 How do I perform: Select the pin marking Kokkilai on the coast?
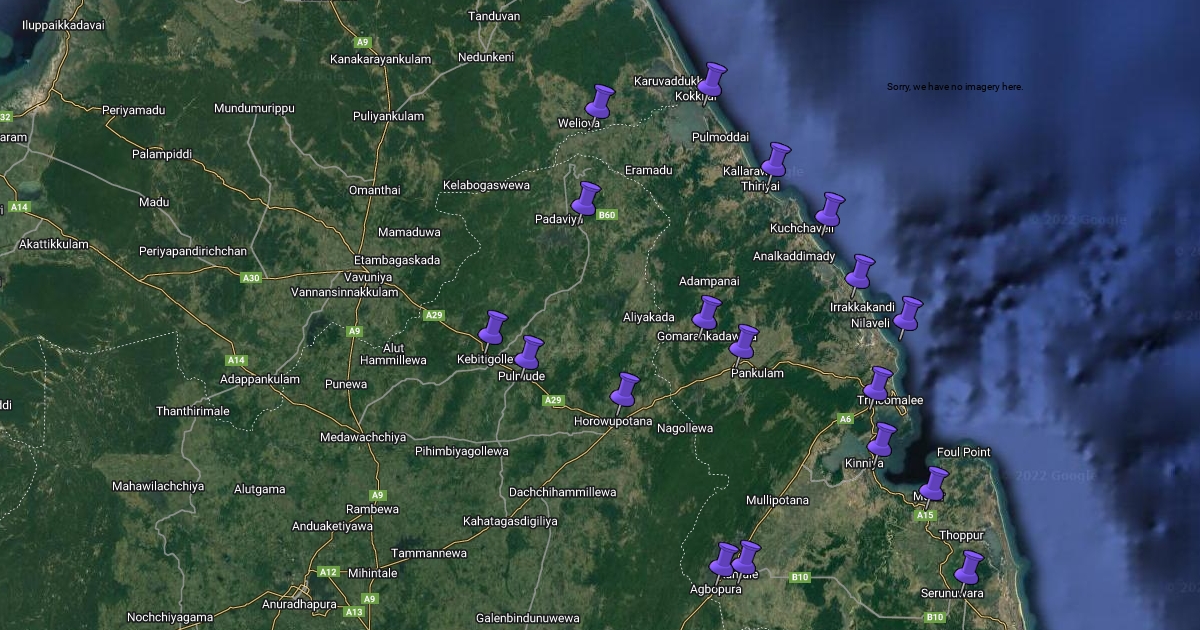(x=712, y=79)
